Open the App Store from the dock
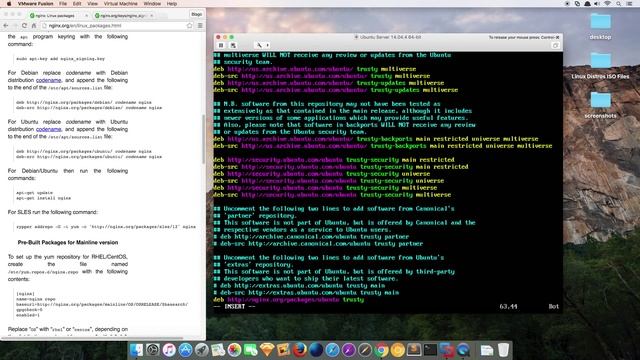Screen dimensions: 640x360 [185, 350]
